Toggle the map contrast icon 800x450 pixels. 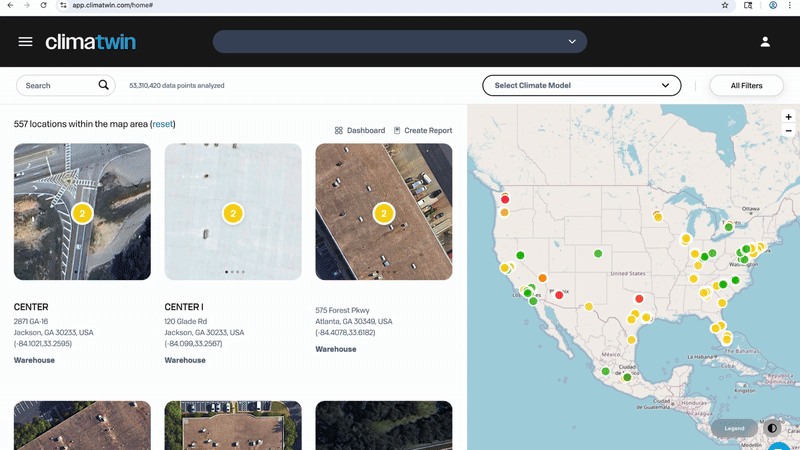pos(772,428)
